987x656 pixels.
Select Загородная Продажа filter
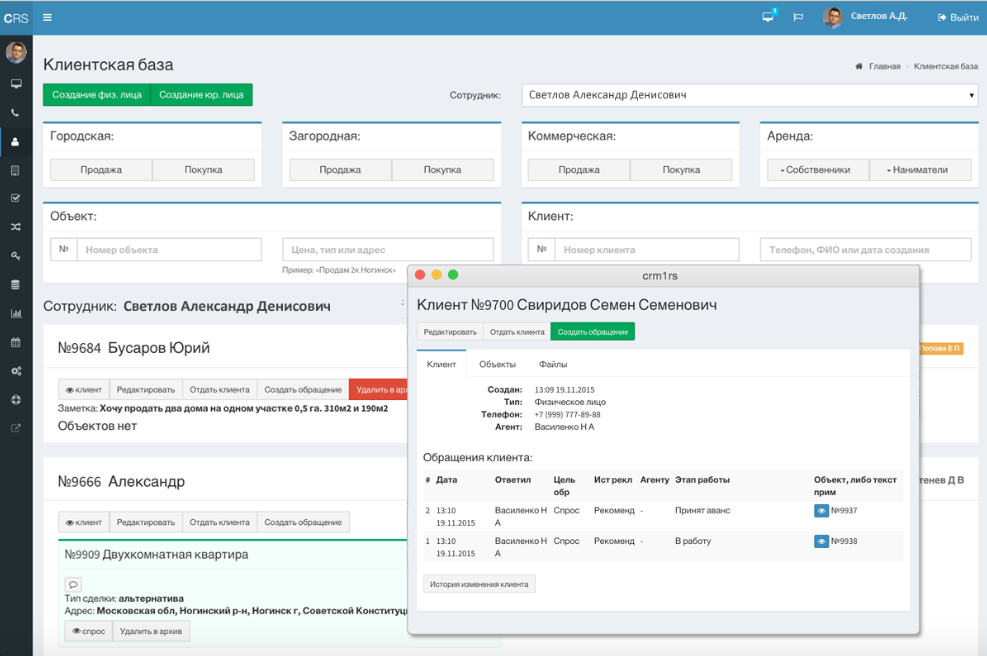point(340,170)
